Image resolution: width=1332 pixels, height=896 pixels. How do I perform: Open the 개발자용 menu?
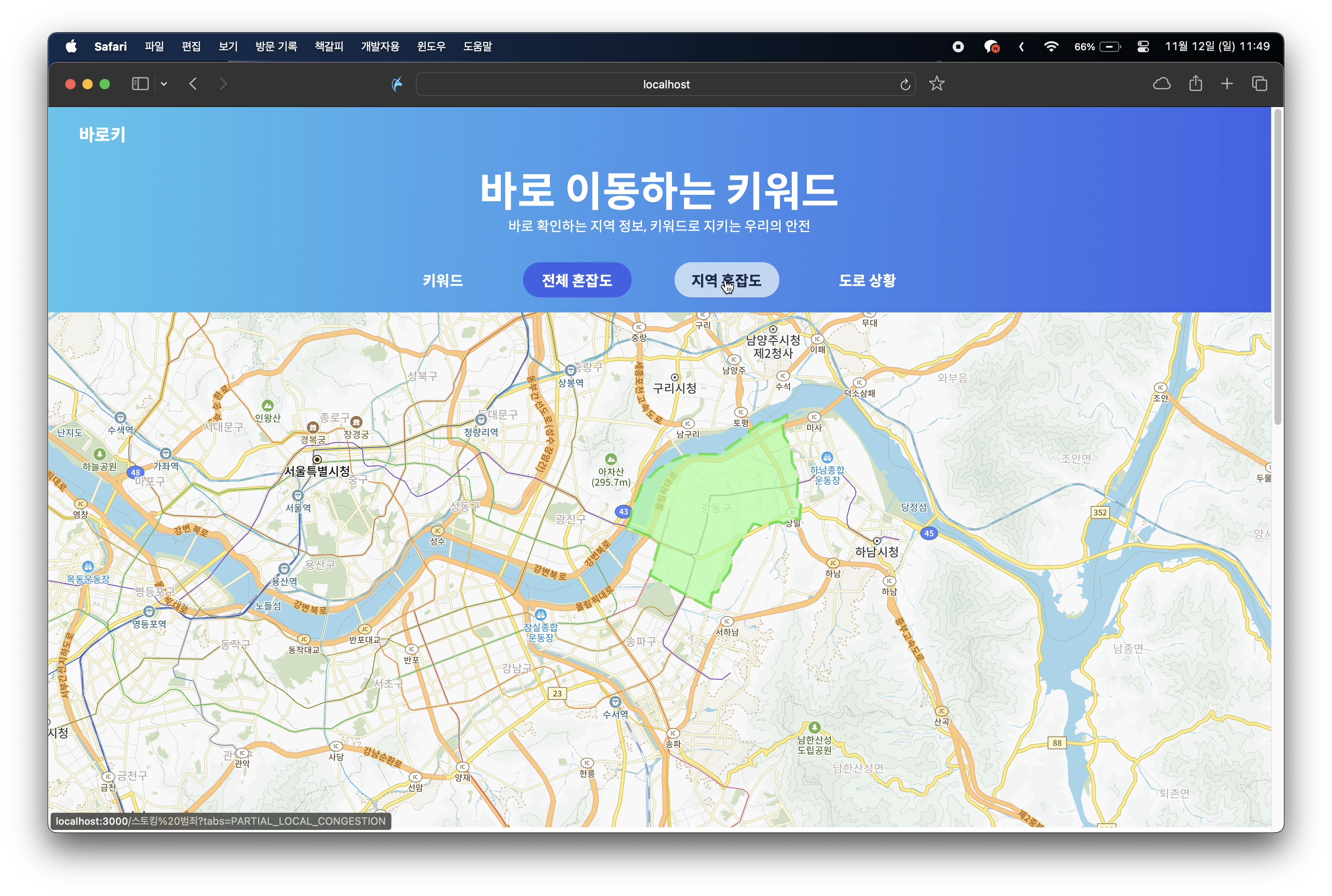click(x=380, y=46)
